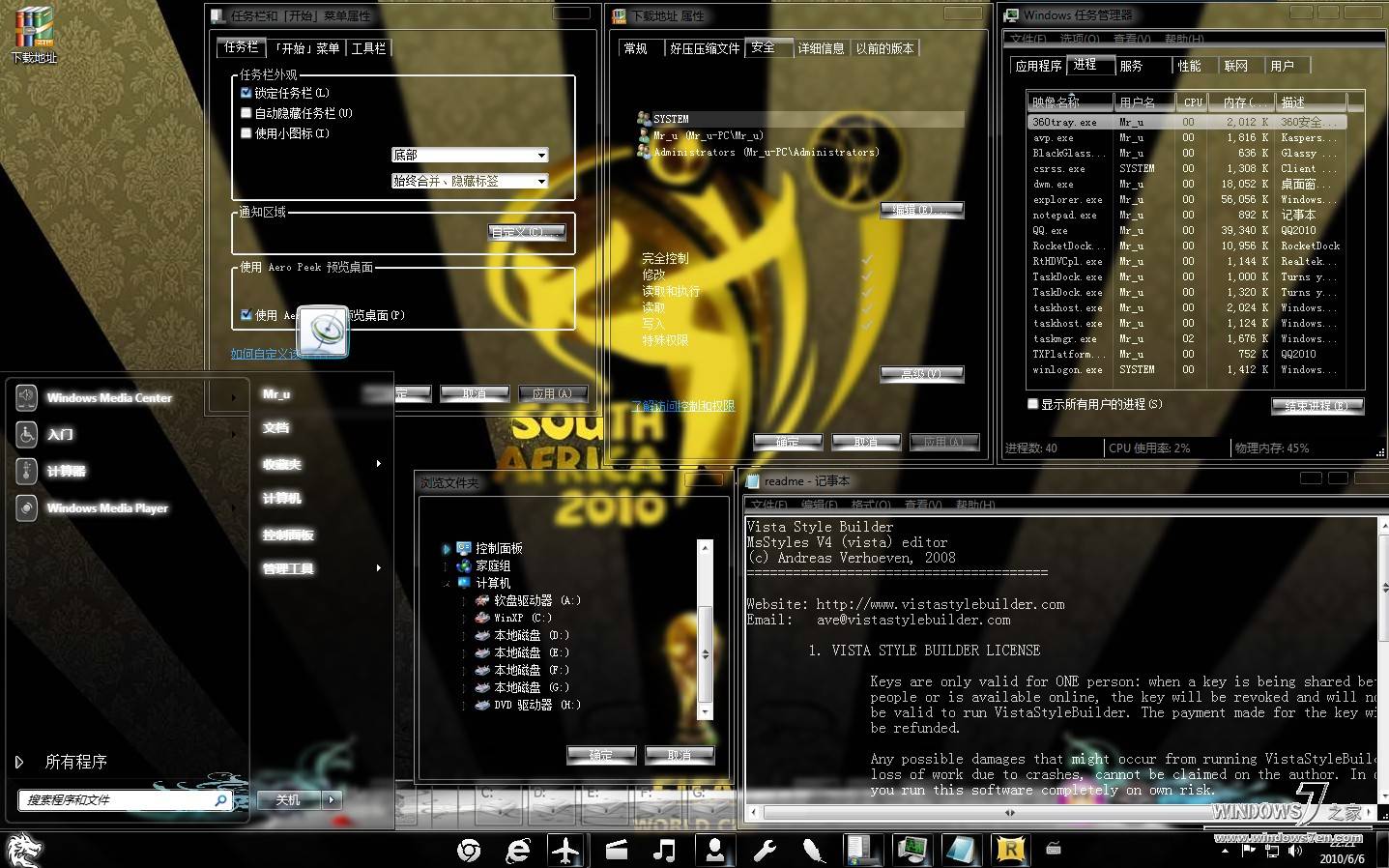This screenshot has width=1389, height=868.
Task: Click Windows Media Player icon in Start menu
Action: click(26, 507)
